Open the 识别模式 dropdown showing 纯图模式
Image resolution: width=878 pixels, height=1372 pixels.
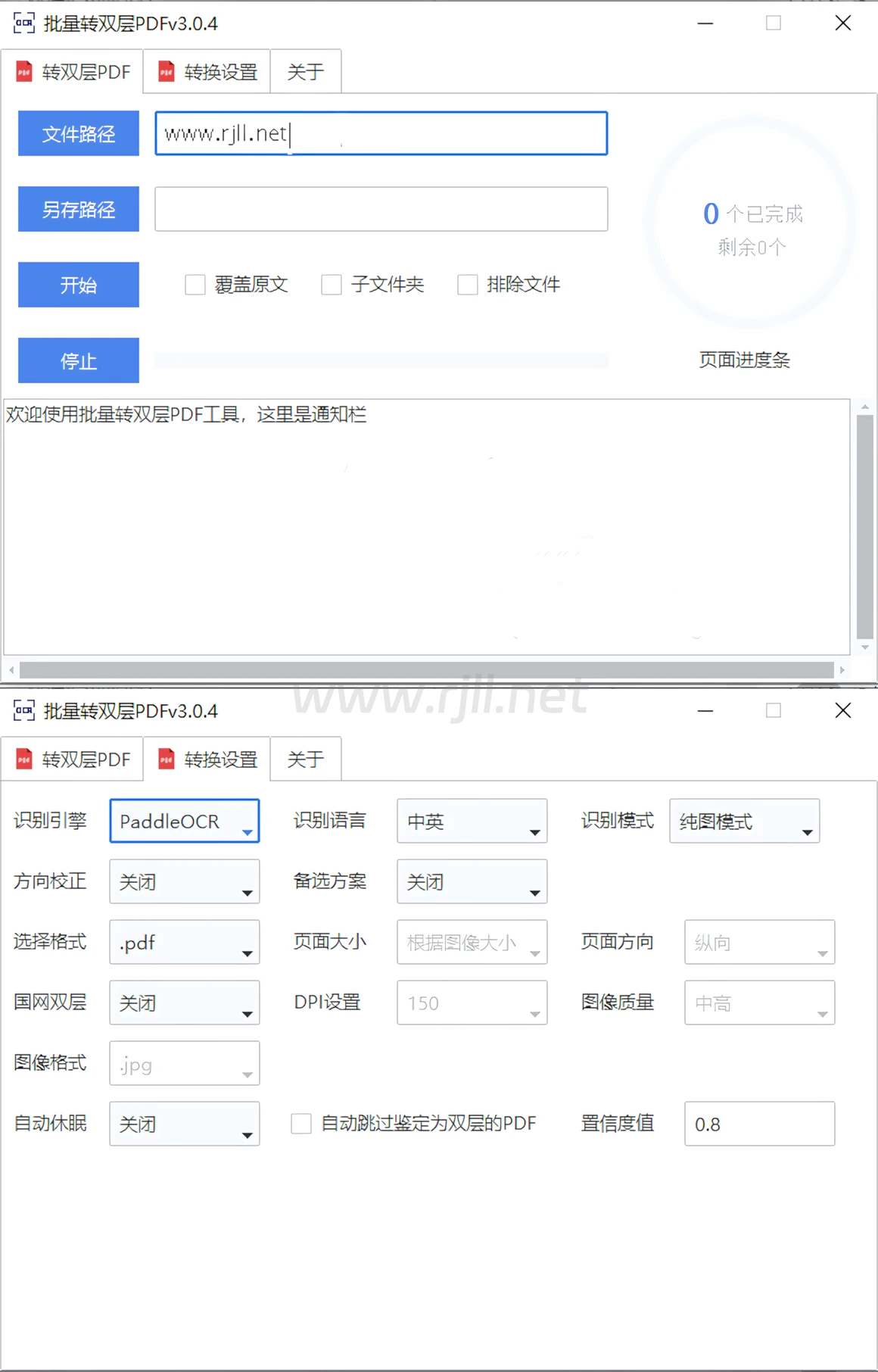744,821
